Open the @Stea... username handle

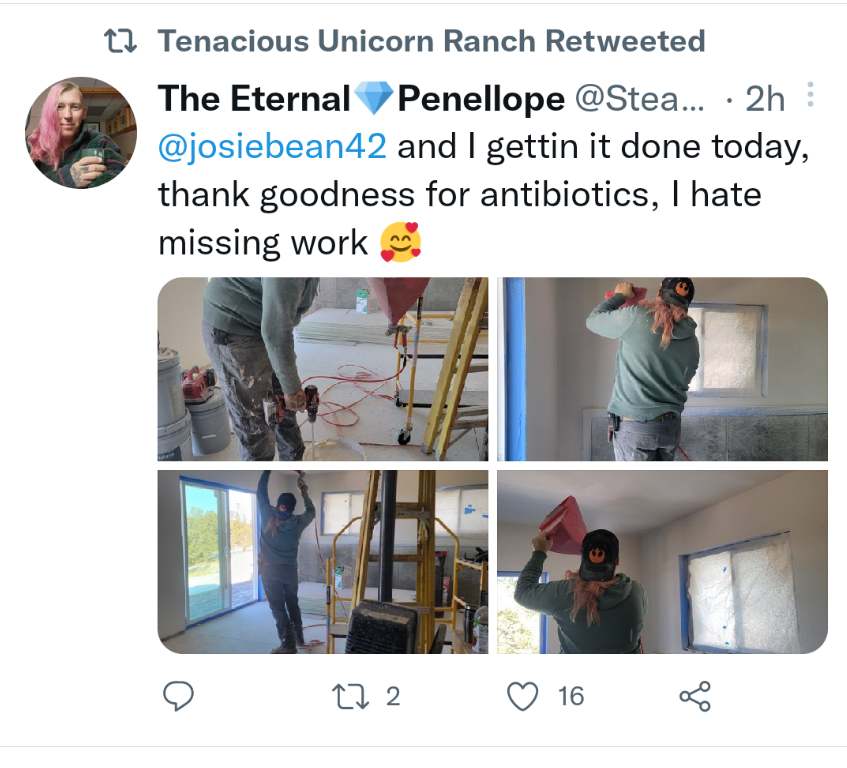tap(640, 99)
